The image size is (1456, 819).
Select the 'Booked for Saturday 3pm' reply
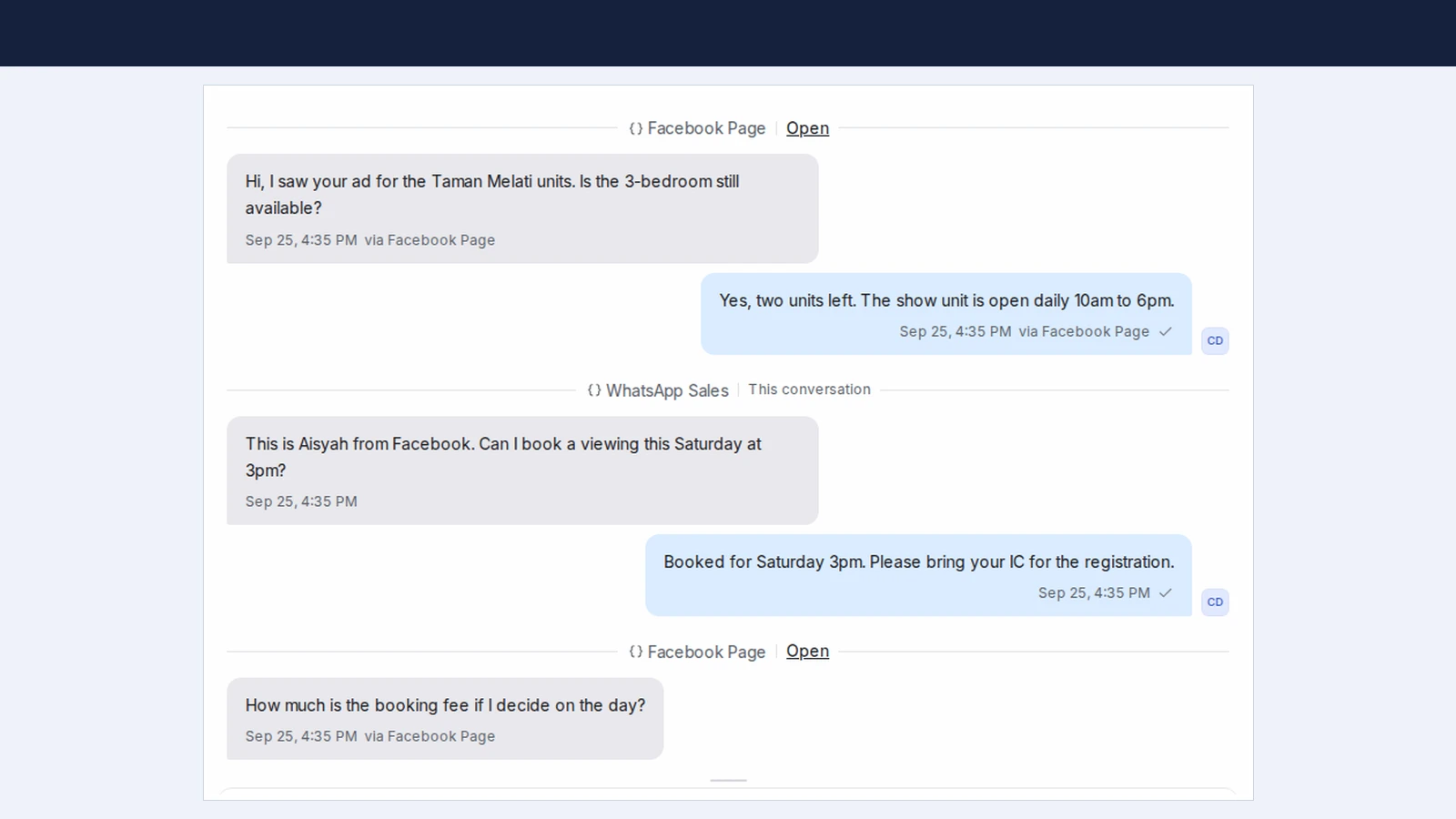[x=918, y=575]
